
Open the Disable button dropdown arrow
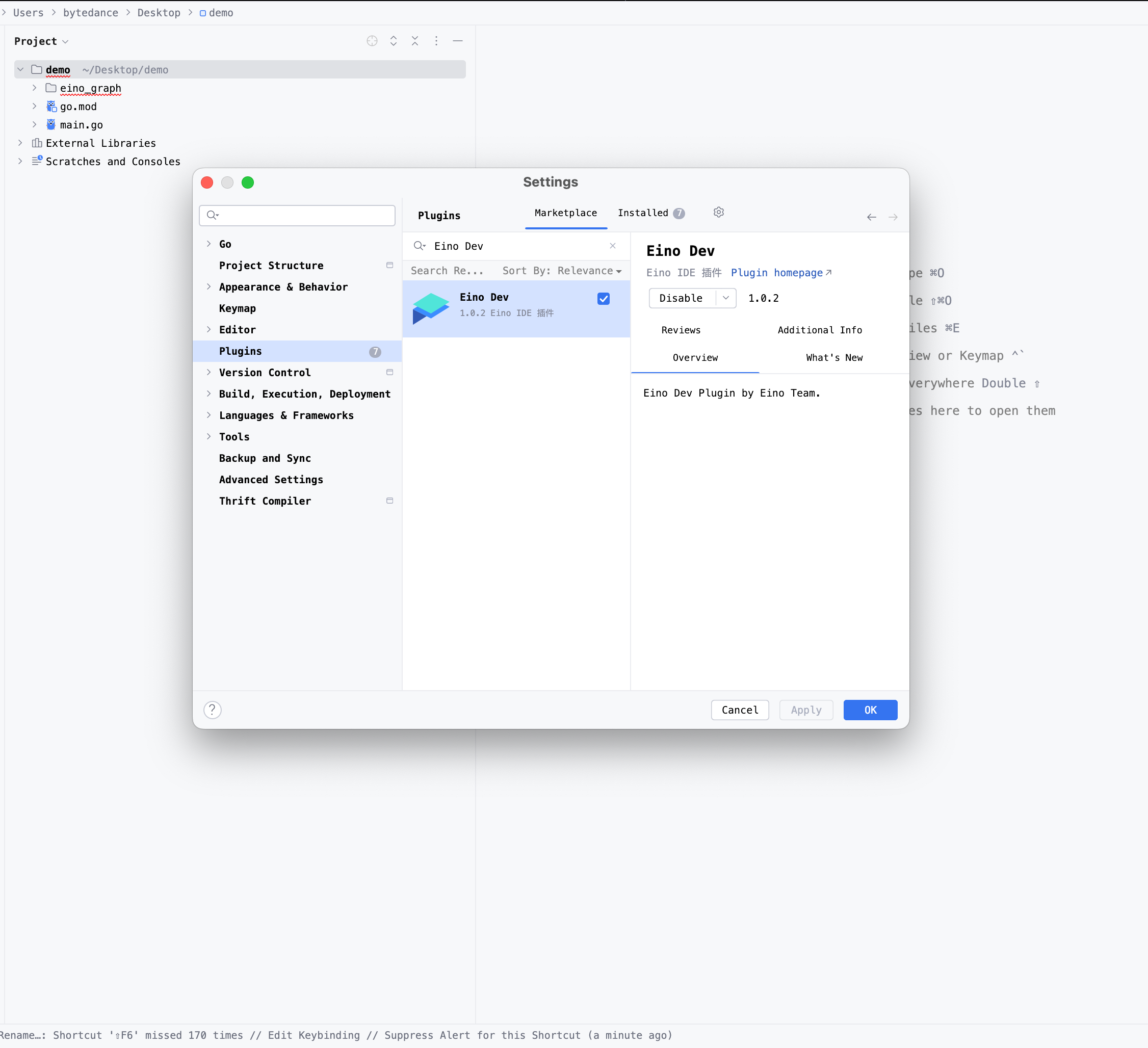(725, 298)
